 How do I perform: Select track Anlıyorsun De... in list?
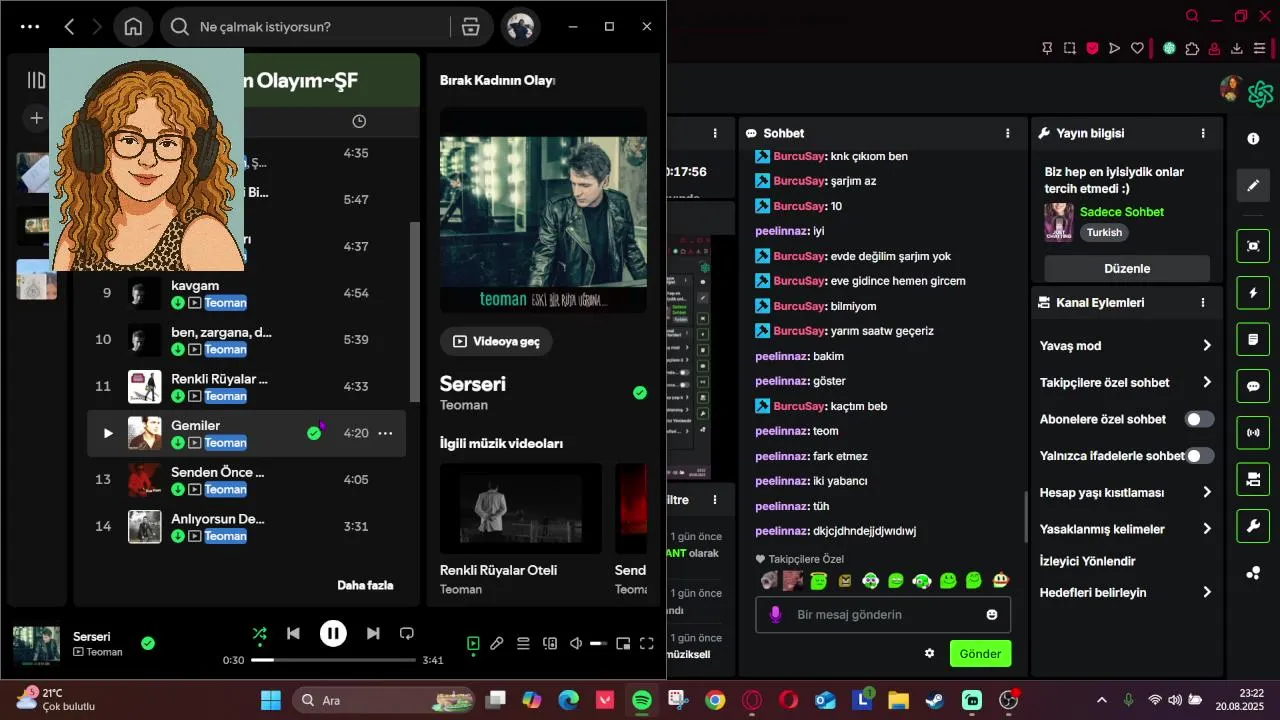246,527
